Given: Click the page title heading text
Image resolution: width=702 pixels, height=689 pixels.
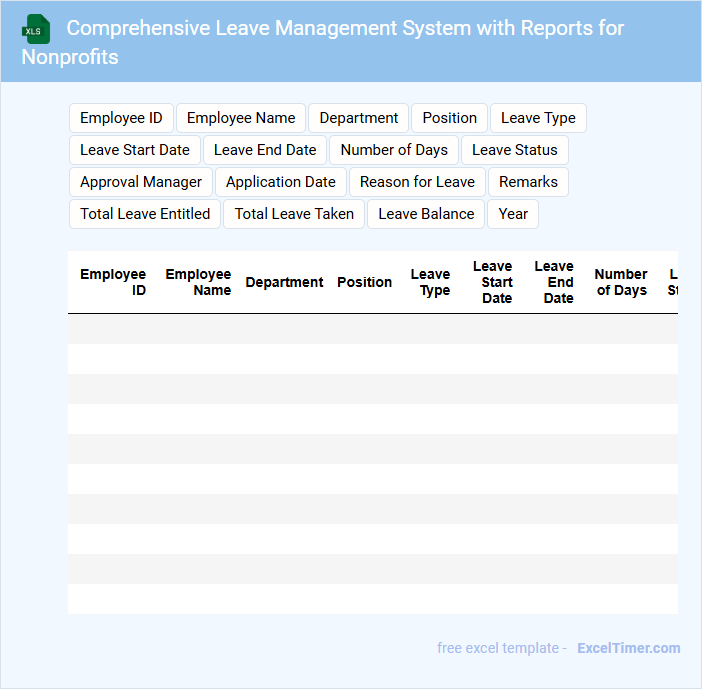Looking at the screenshot, I should (x=345, y=28).
